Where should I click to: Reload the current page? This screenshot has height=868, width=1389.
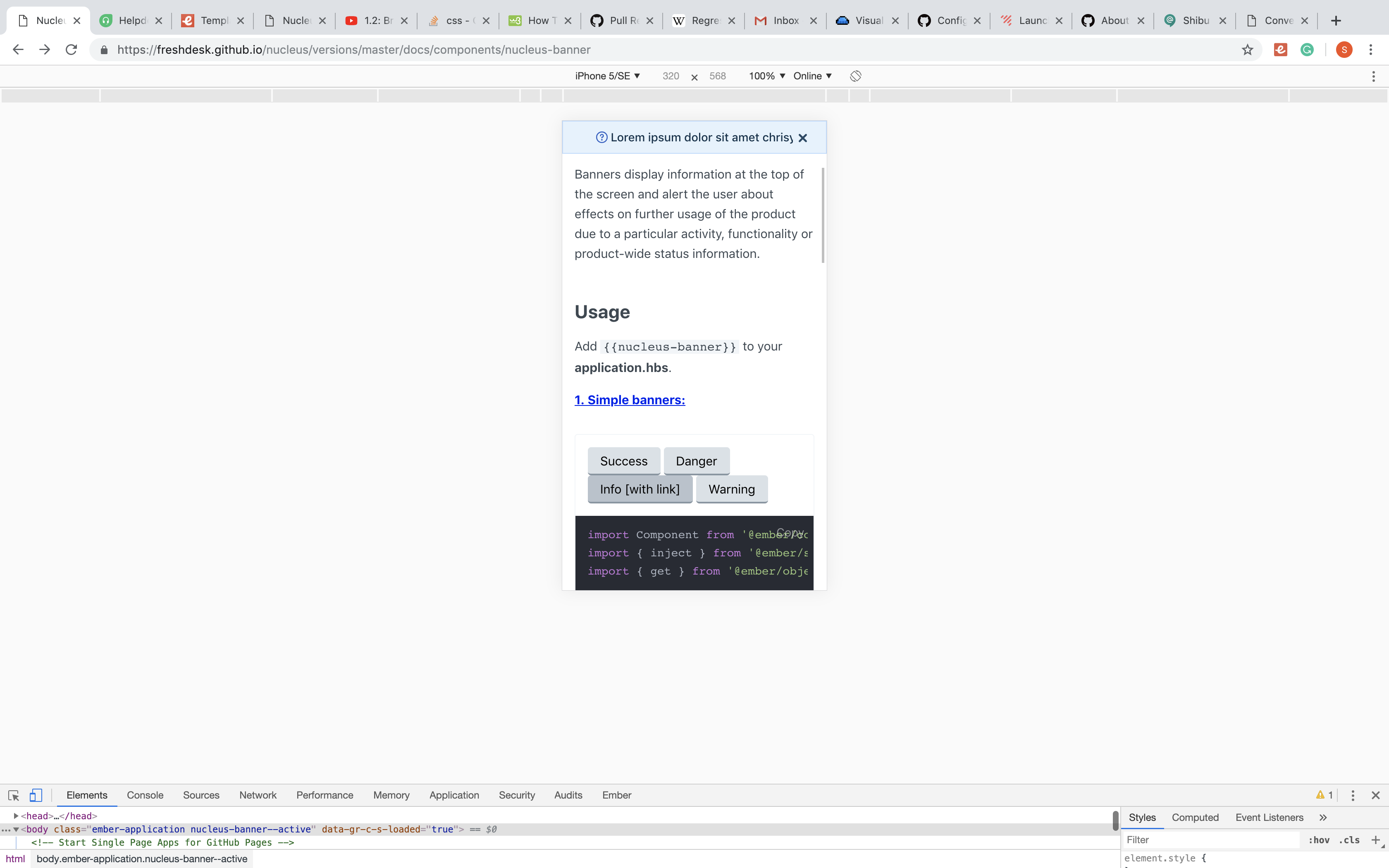click(71, 49)
